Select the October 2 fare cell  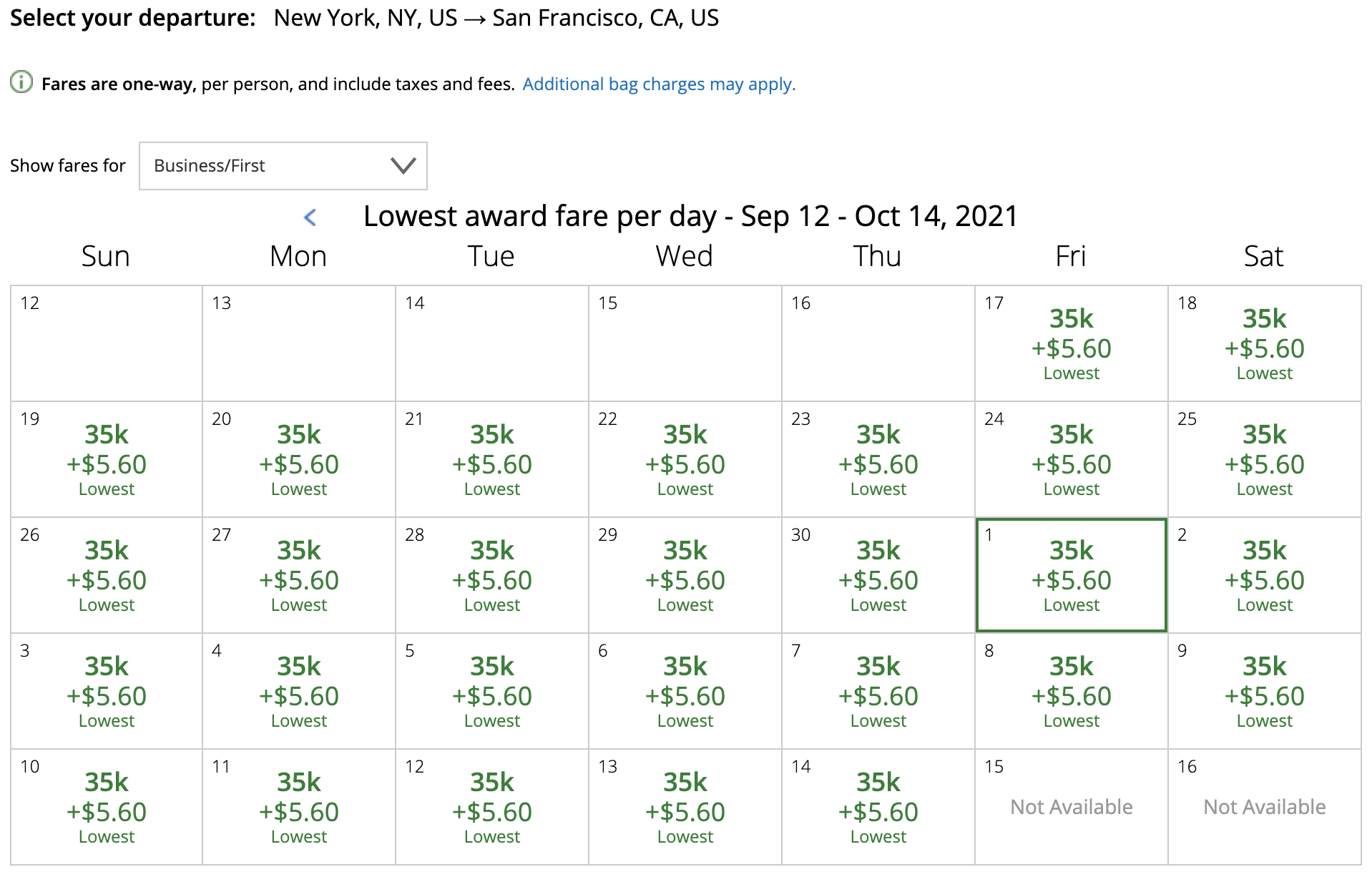point(1264,576)
